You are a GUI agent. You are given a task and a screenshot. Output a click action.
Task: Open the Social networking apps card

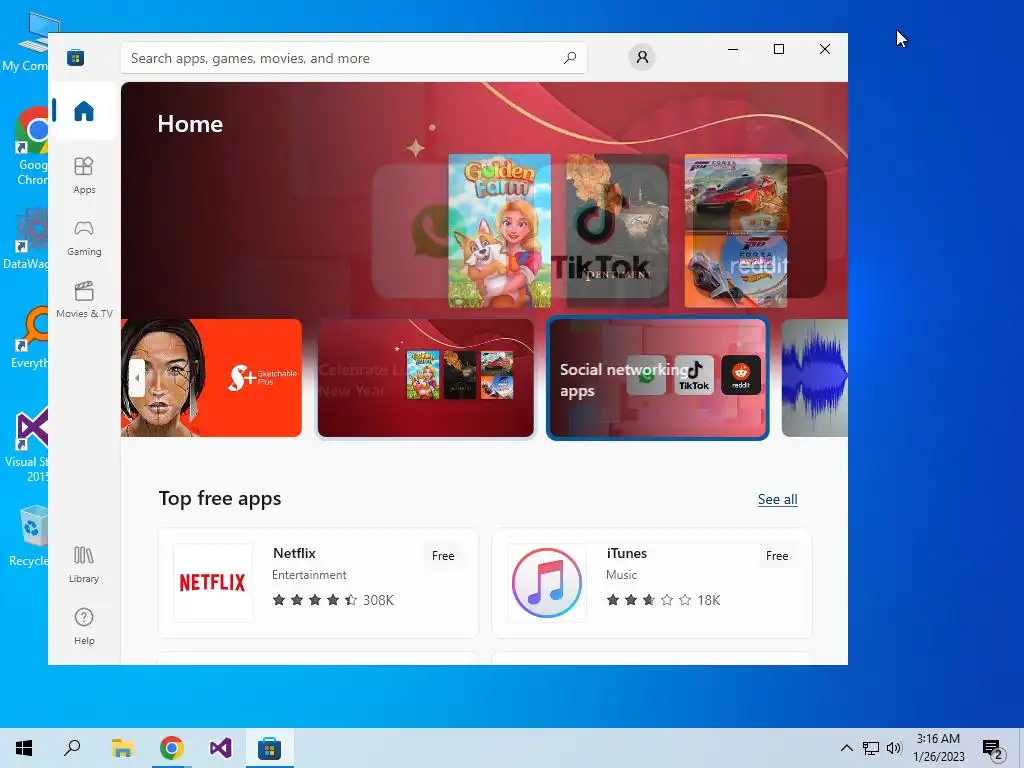[658, 378]
